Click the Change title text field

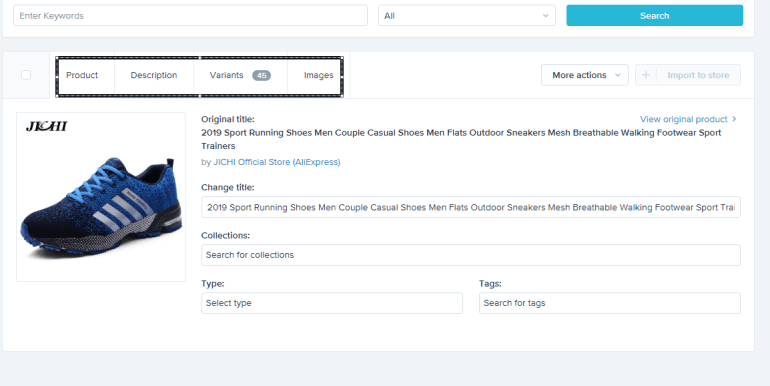point(470,207)
